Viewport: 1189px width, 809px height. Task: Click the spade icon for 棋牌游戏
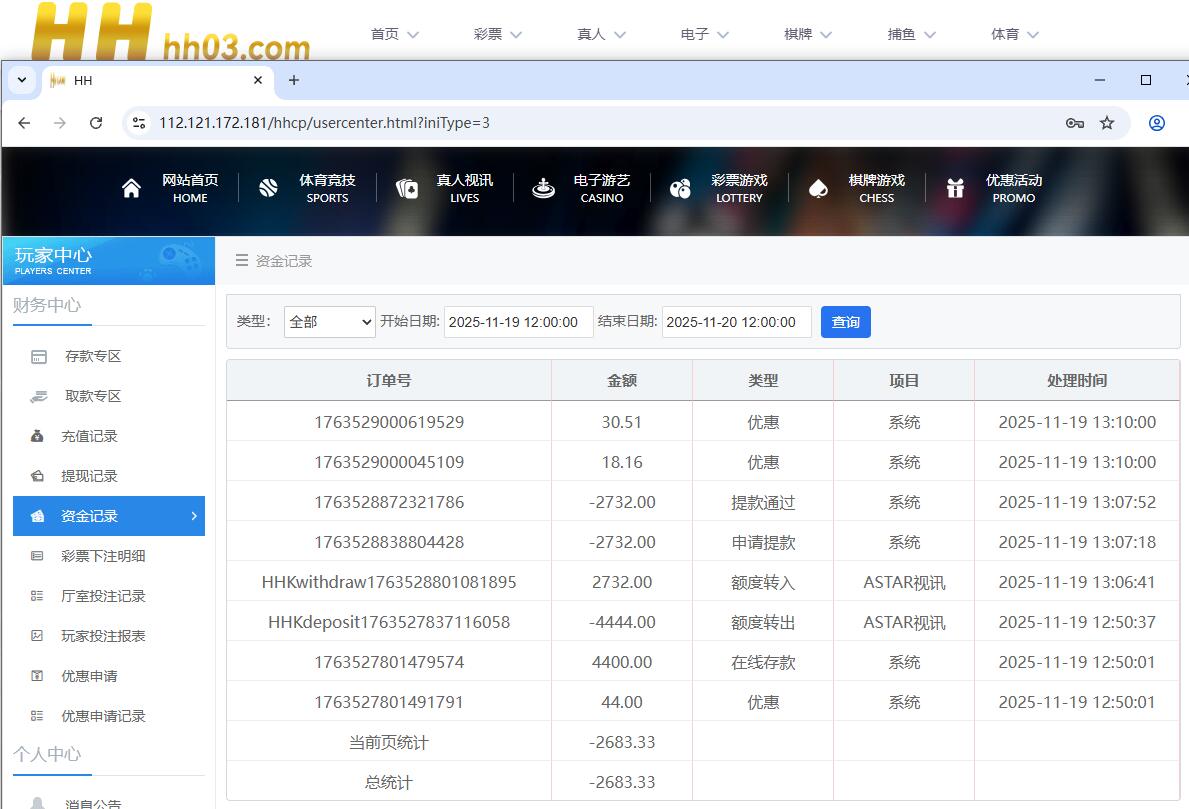point(818,189)
